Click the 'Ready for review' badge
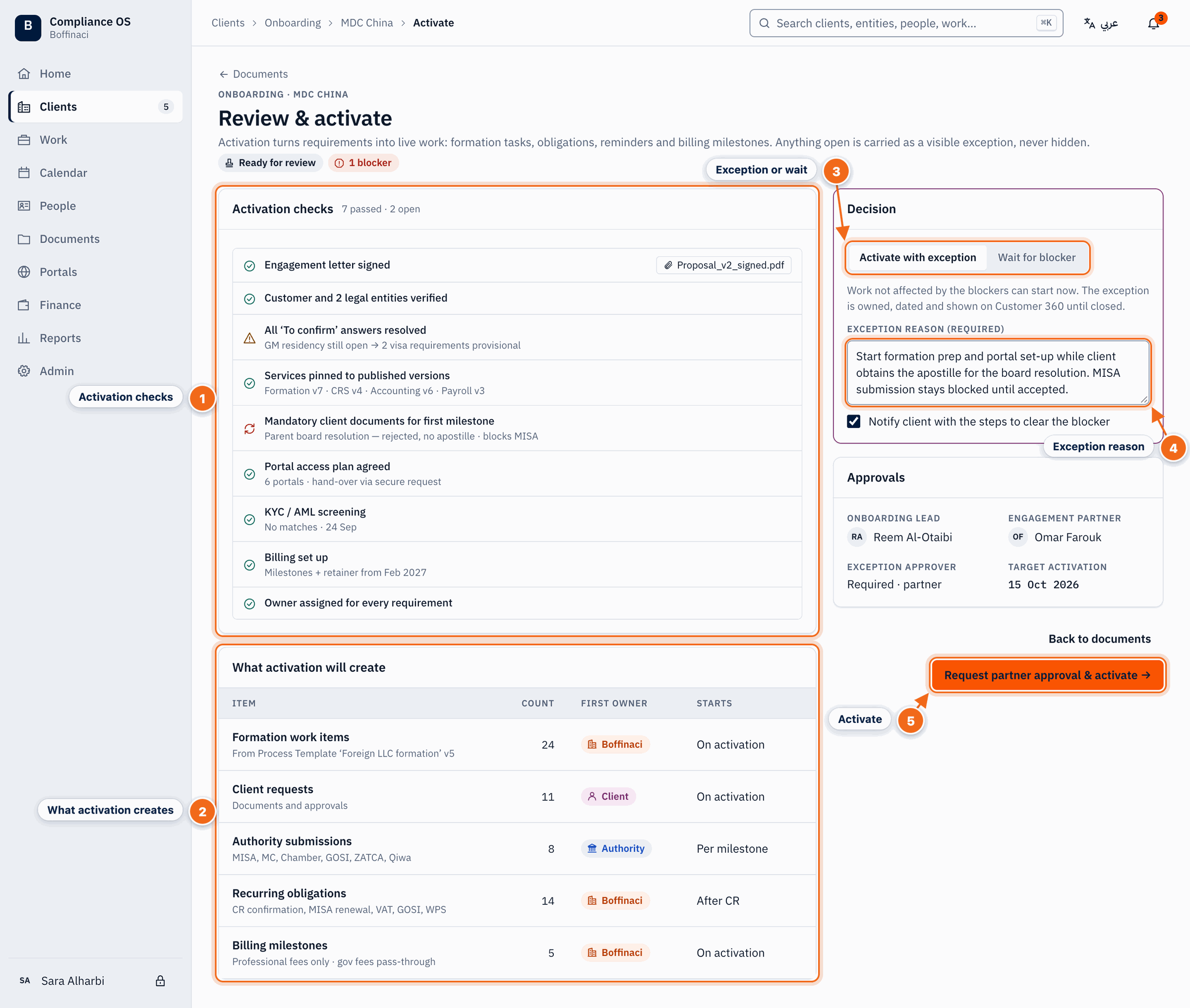The image size is (1190, 1008). [270, 163]
